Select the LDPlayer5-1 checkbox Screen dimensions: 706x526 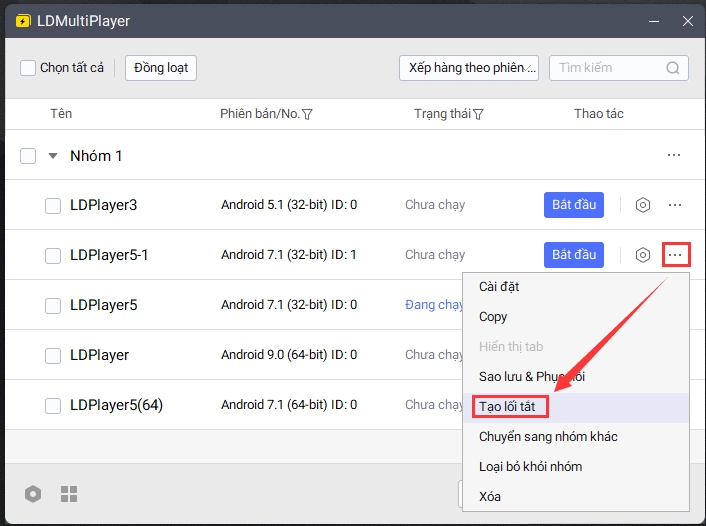point(53,256)
